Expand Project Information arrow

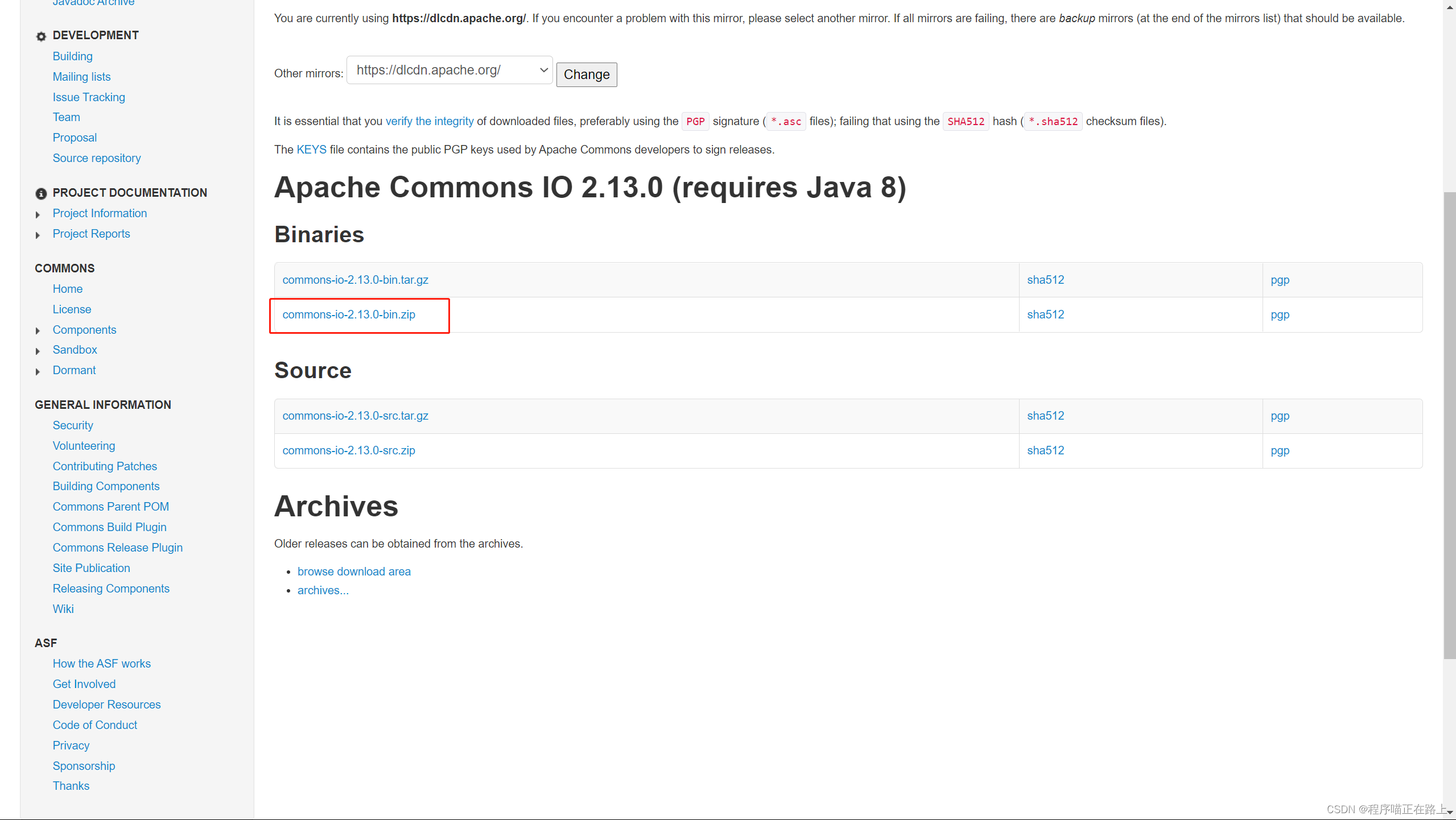[x=38, y=214]
